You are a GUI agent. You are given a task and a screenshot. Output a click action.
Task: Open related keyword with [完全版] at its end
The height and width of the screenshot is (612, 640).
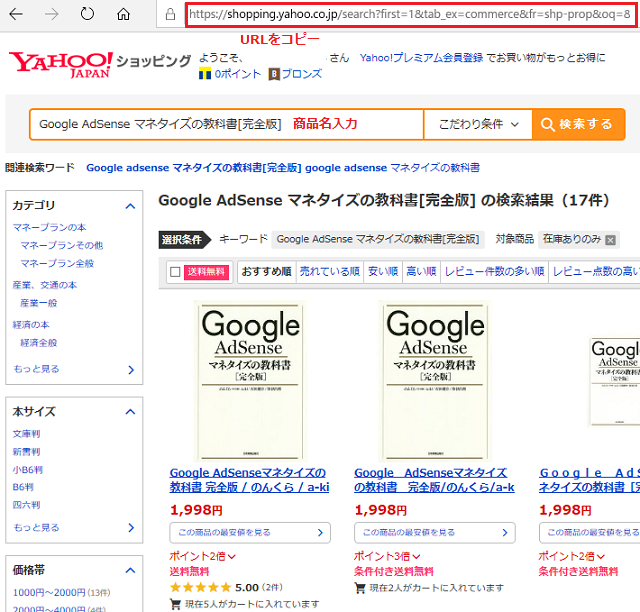[194, 168]
